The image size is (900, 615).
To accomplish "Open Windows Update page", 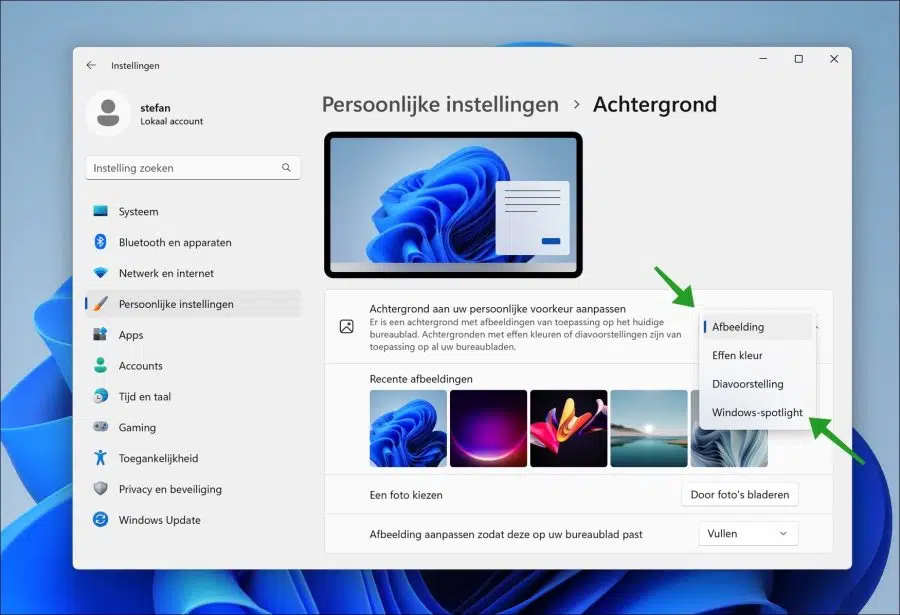I will 193,520.
